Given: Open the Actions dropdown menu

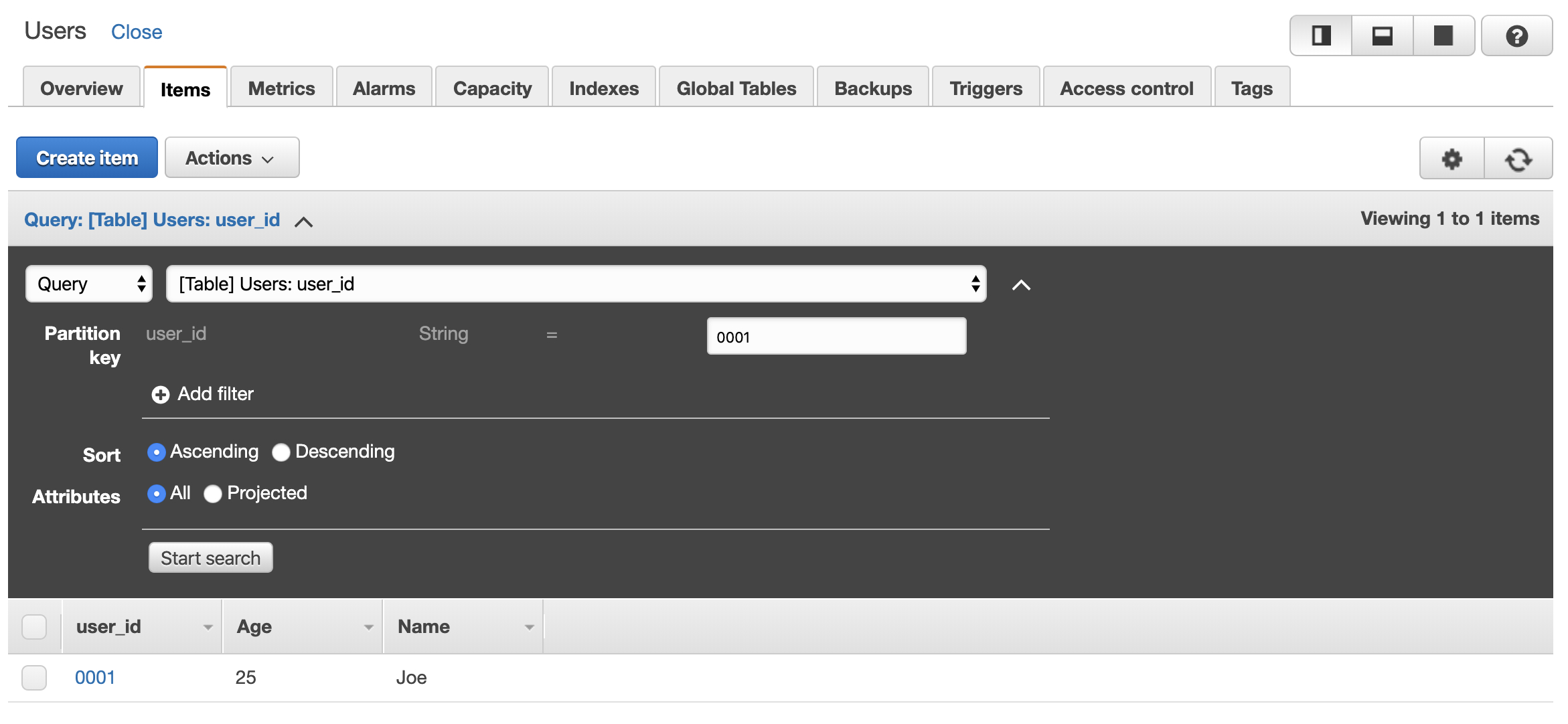Looking at the screenshot, I should coord(232,158).
